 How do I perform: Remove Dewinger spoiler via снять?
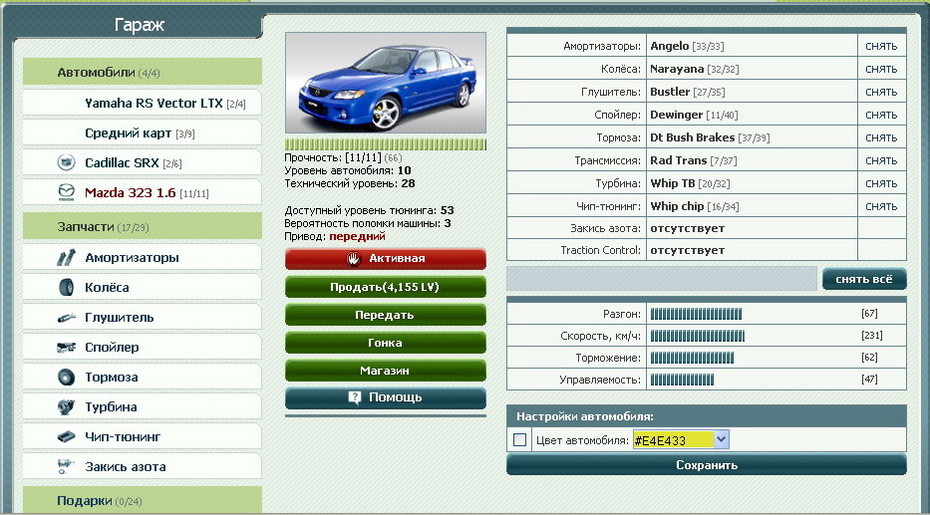(881, 115)
